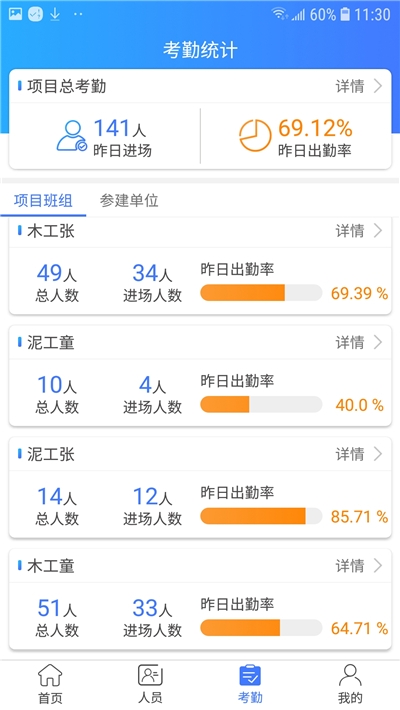Switch to the 参建单位 tab

[129, 201]
